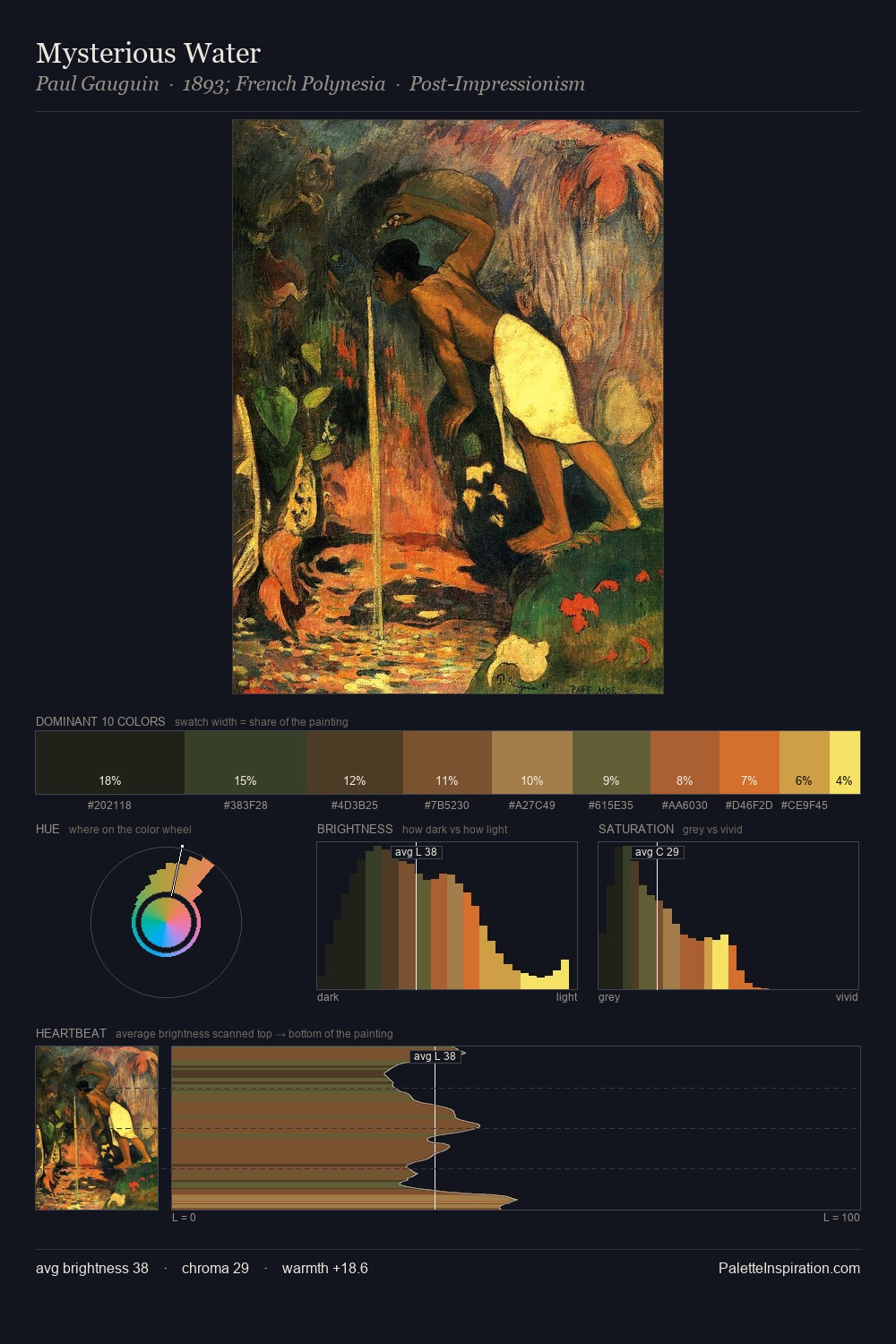Image resolution: width=896 pixels, height=1344 pixels.
Task: Click the 'grey' axis label
Action: point(609,997)
